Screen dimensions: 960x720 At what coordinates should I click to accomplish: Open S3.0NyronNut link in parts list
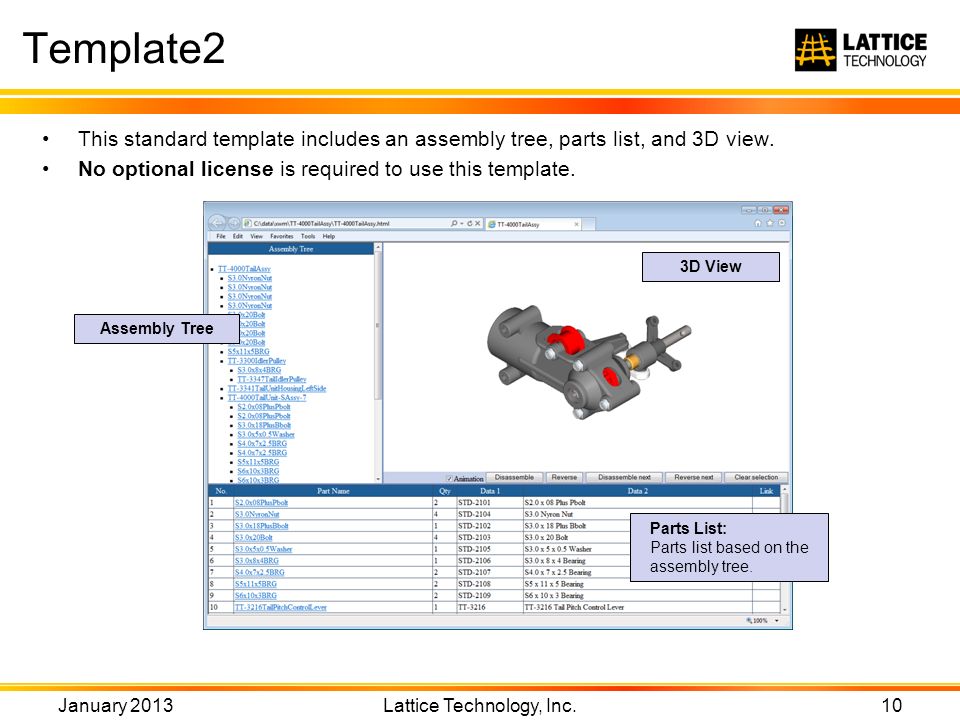click(x=257, y=514)
